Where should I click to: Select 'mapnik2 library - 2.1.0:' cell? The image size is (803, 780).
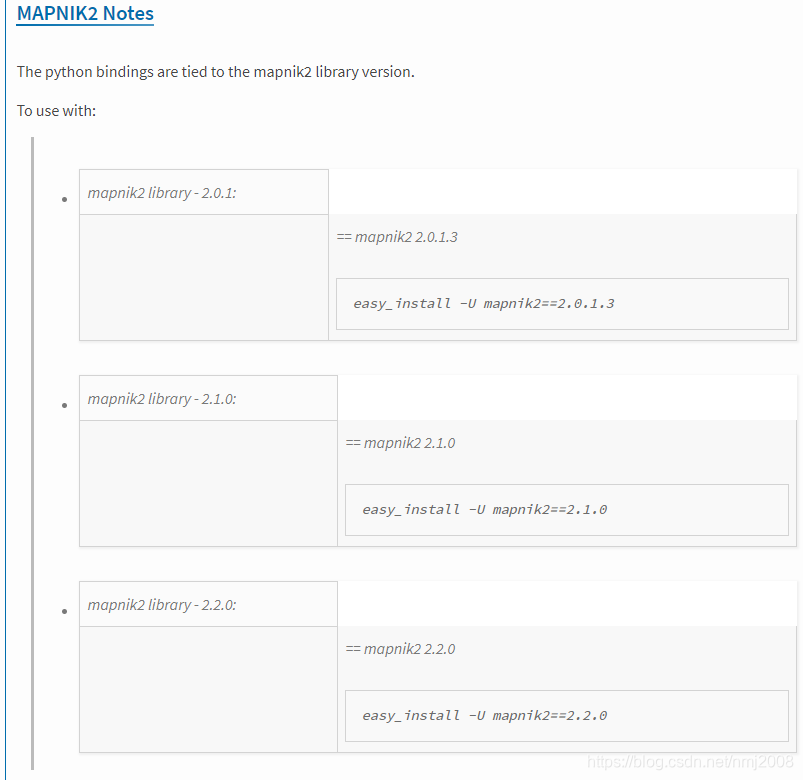pos(208,398)
